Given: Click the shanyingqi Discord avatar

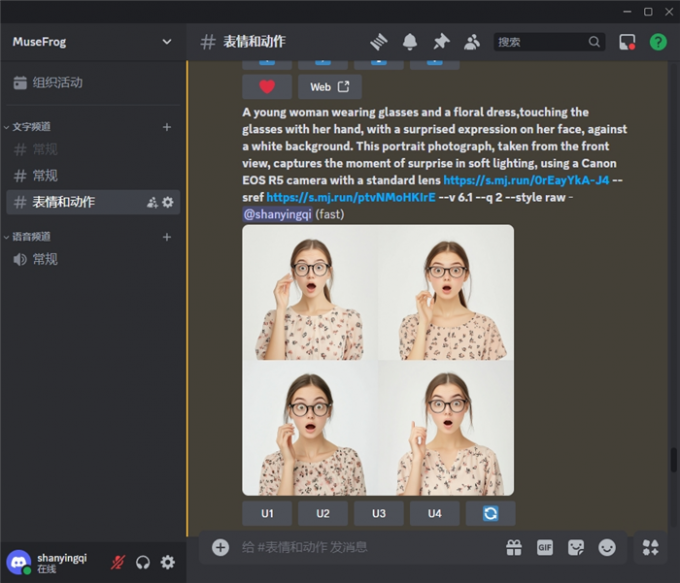Looking at the screenshot, I should tap(18, 562).
